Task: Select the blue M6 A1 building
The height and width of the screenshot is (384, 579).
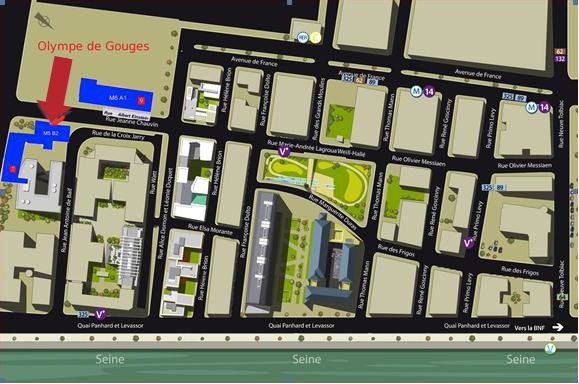Action: click(116, 95)
